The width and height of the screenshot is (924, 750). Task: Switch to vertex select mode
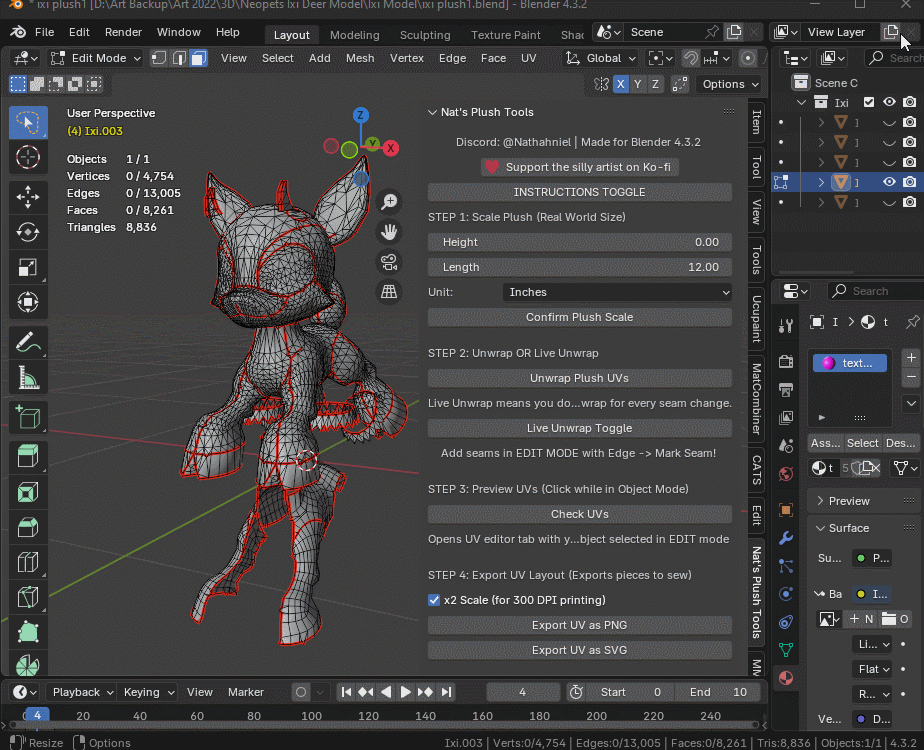[x=159, y=58]
